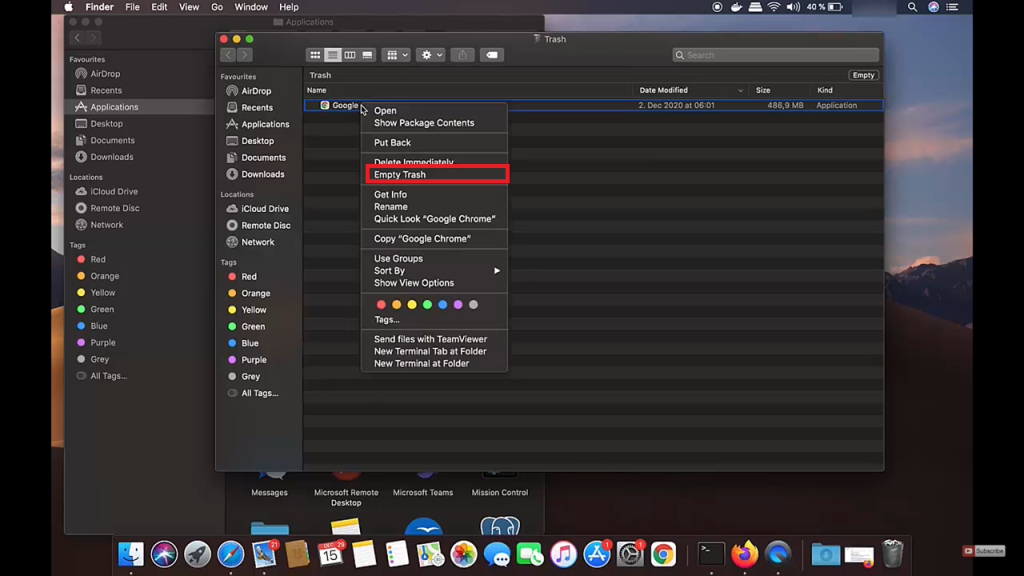
Task: Open Calendar from the Dock
Action: pos(330,554)
